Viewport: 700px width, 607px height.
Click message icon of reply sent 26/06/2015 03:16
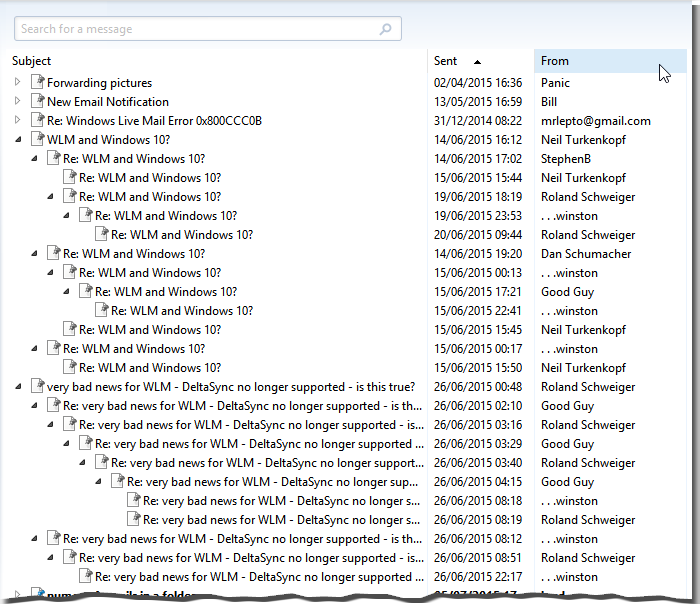[70, 424]
